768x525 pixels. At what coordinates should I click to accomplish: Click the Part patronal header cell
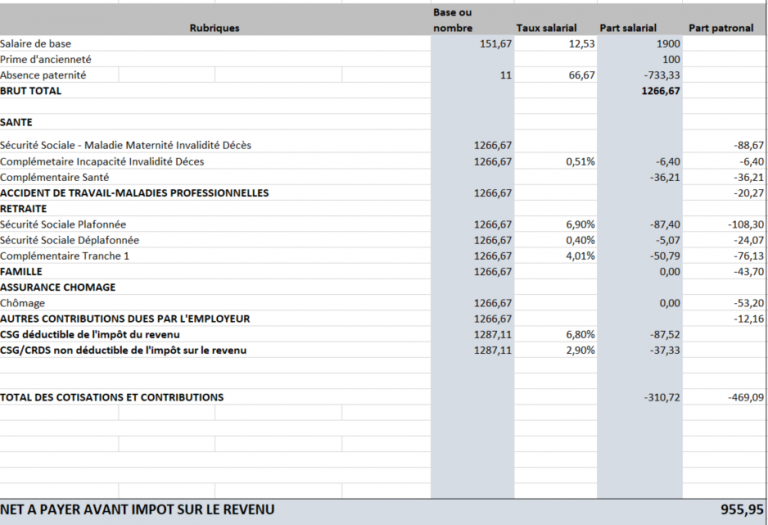click(x=721, y=28)
